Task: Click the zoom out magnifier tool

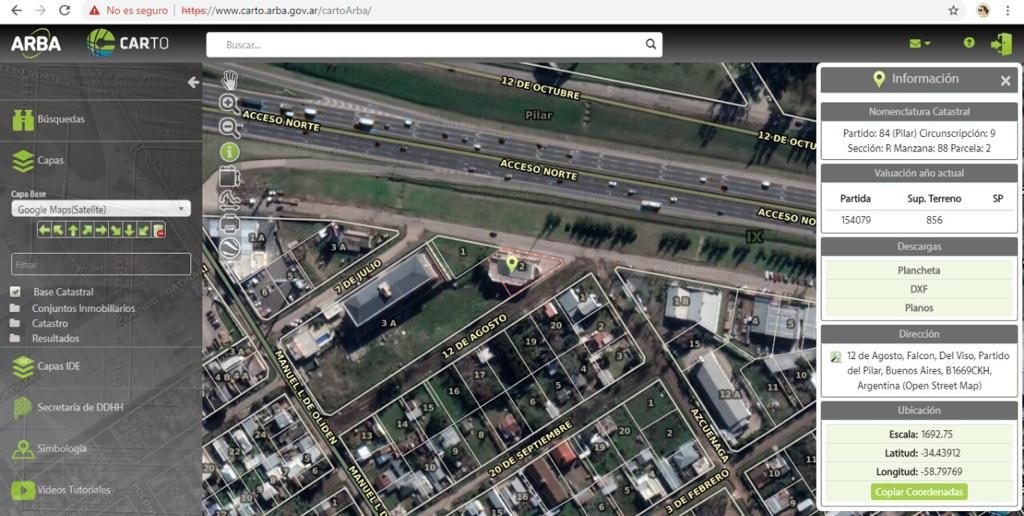Action: click(x=229, y=128)
